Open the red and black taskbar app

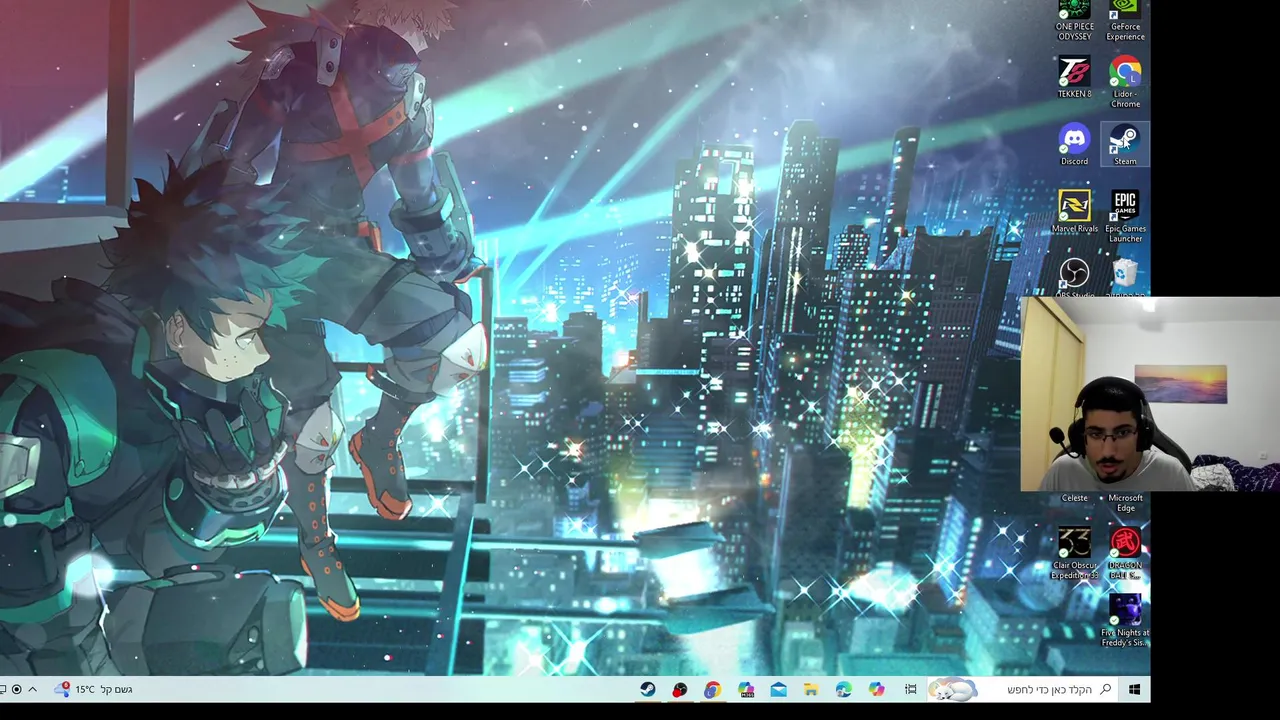click(x=680, y=689)
